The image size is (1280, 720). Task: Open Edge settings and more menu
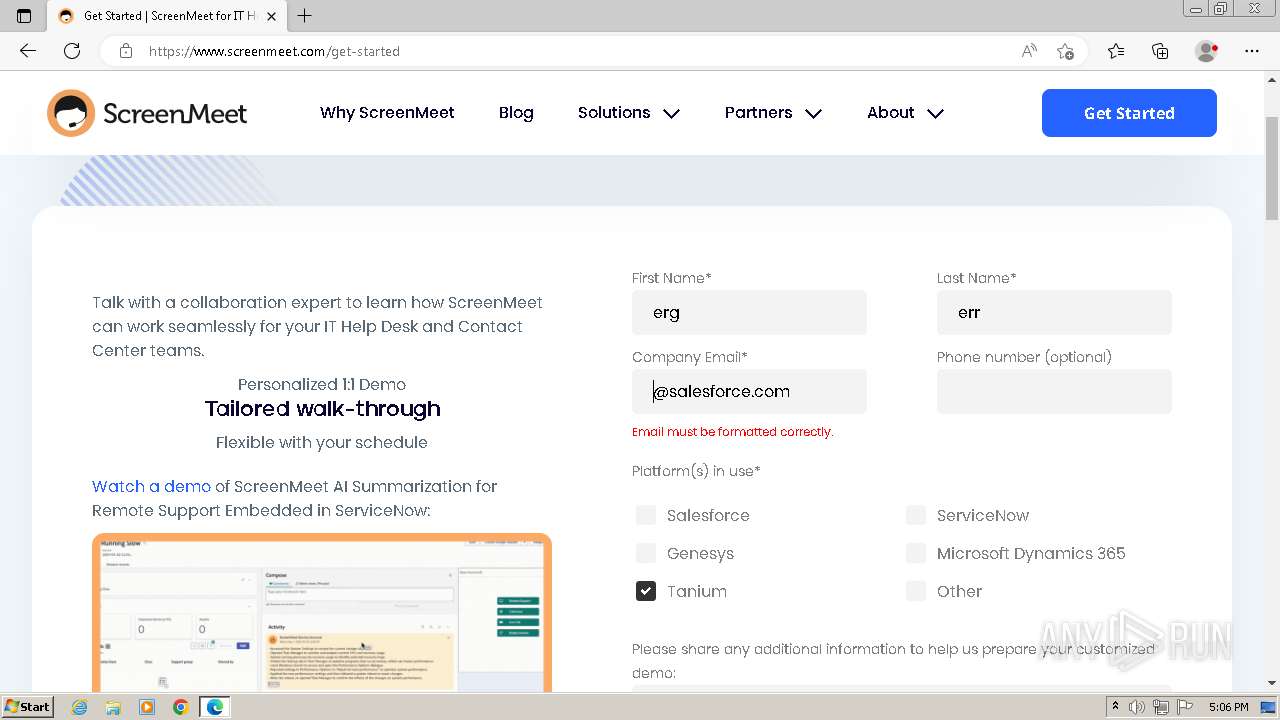pos(1252,51)
